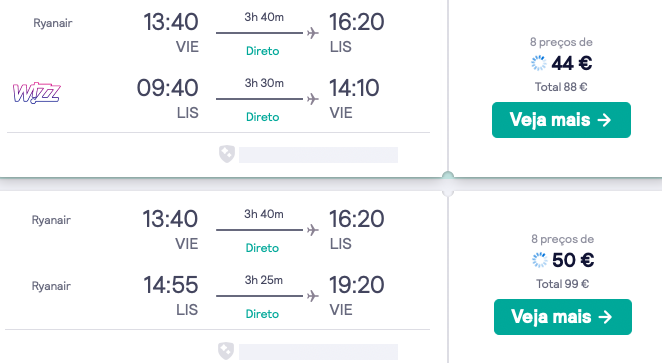Click Veja mais button for 44 € offer

561,120
